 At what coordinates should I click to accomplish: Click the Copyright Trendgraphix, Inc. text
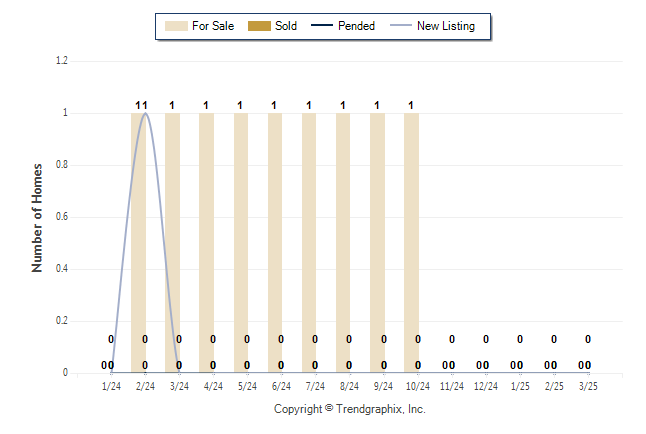click(350, 409)
